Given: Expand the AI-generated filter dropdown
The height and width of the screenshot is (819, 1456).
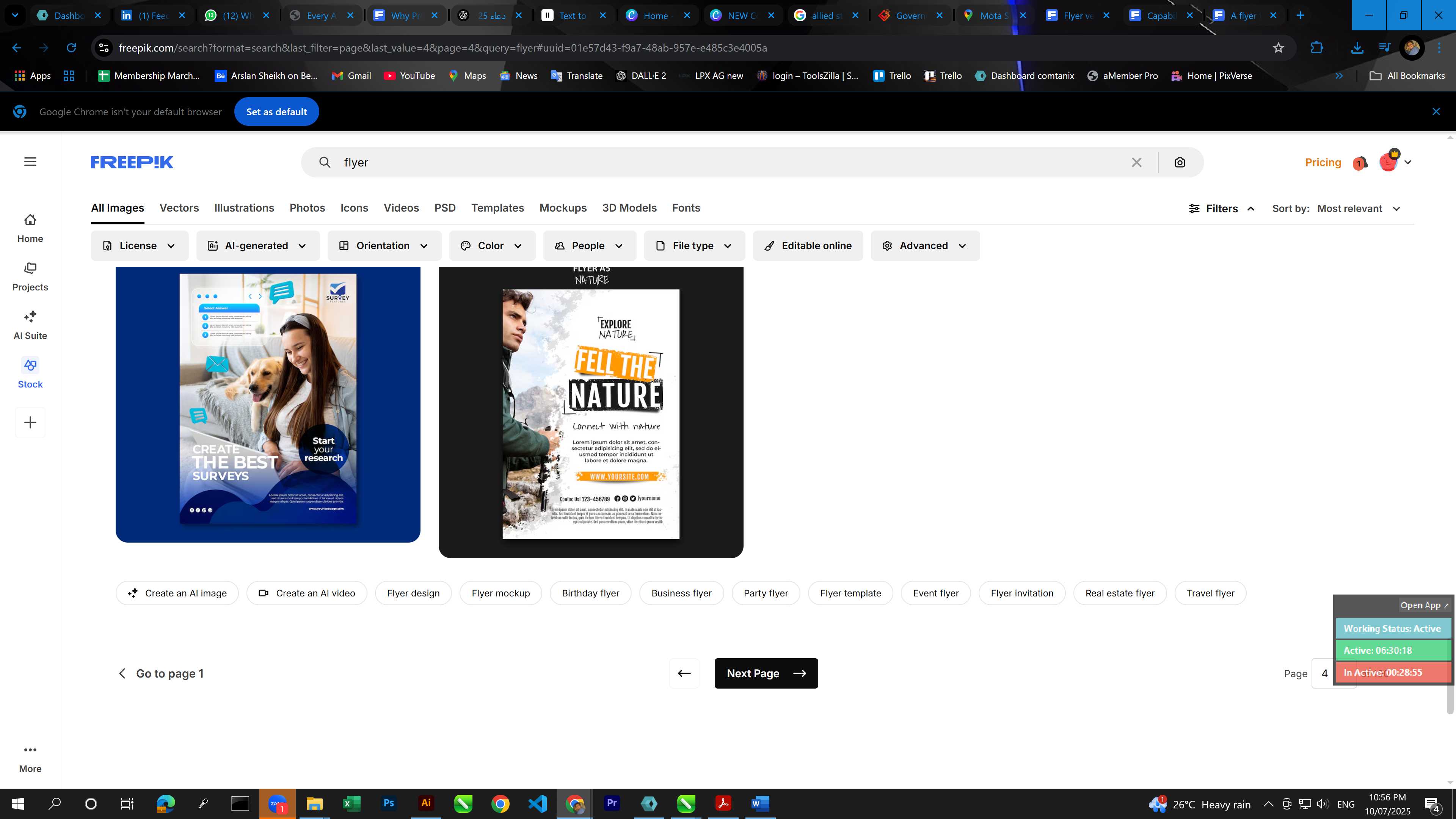Looking at the screenshot, I should point(258,246).
